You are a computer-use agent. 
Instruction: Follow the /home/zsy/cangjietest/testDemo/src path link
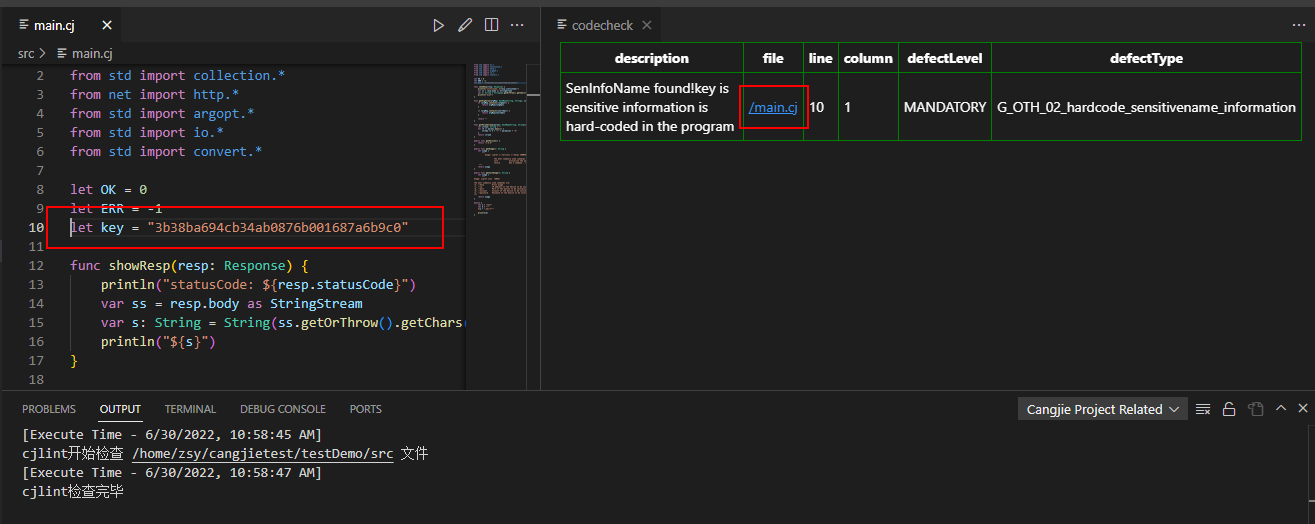tap(263, 454)
